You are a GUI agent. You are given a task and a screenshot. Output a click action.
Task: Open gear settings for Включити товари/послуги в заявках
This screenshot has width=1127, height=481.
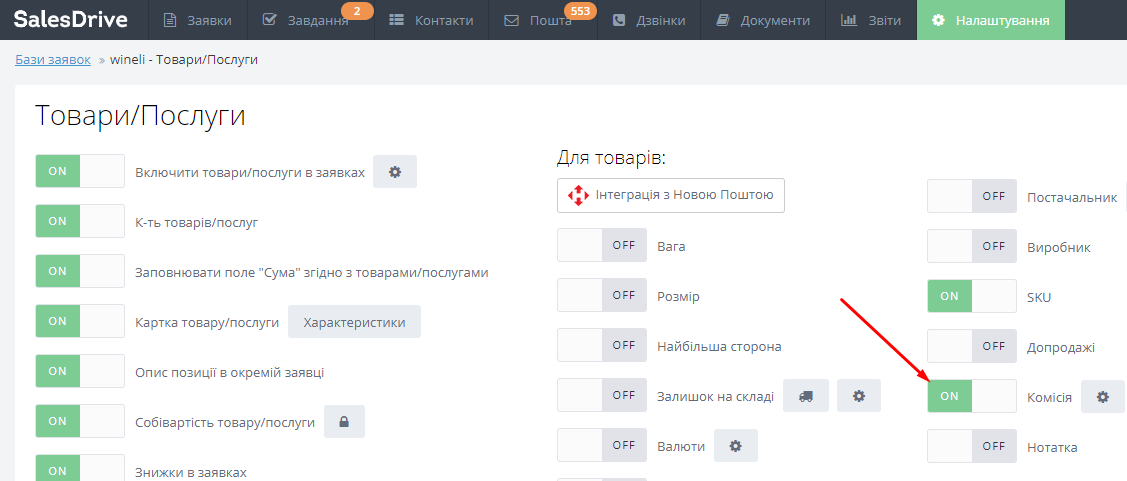394,172
